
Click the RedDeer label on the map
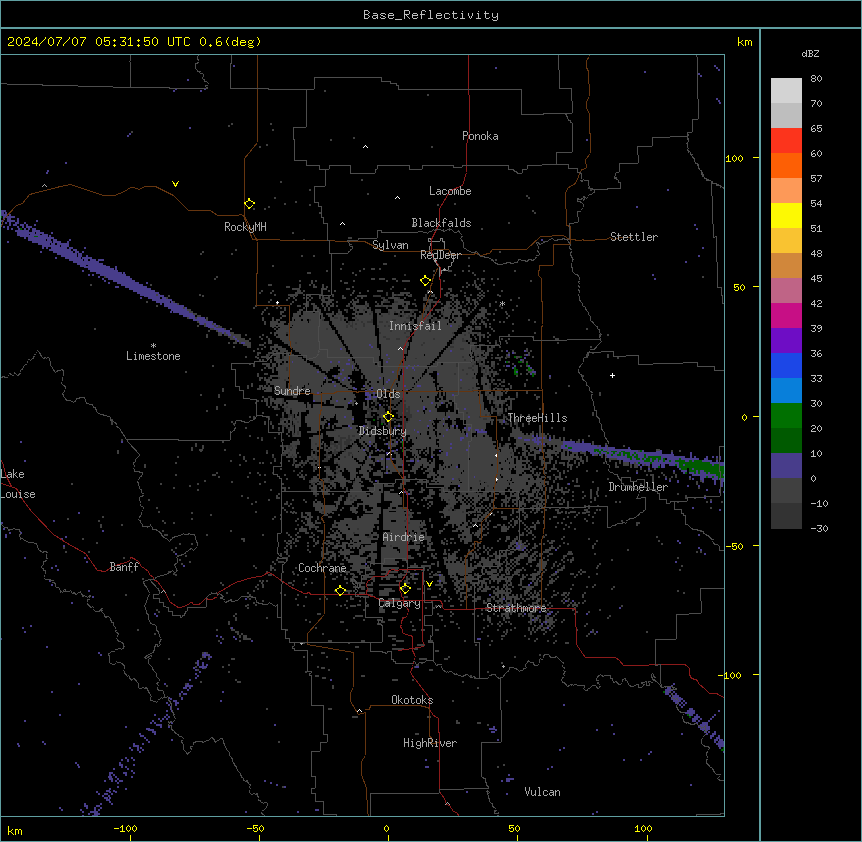click(x=440, y=255)
